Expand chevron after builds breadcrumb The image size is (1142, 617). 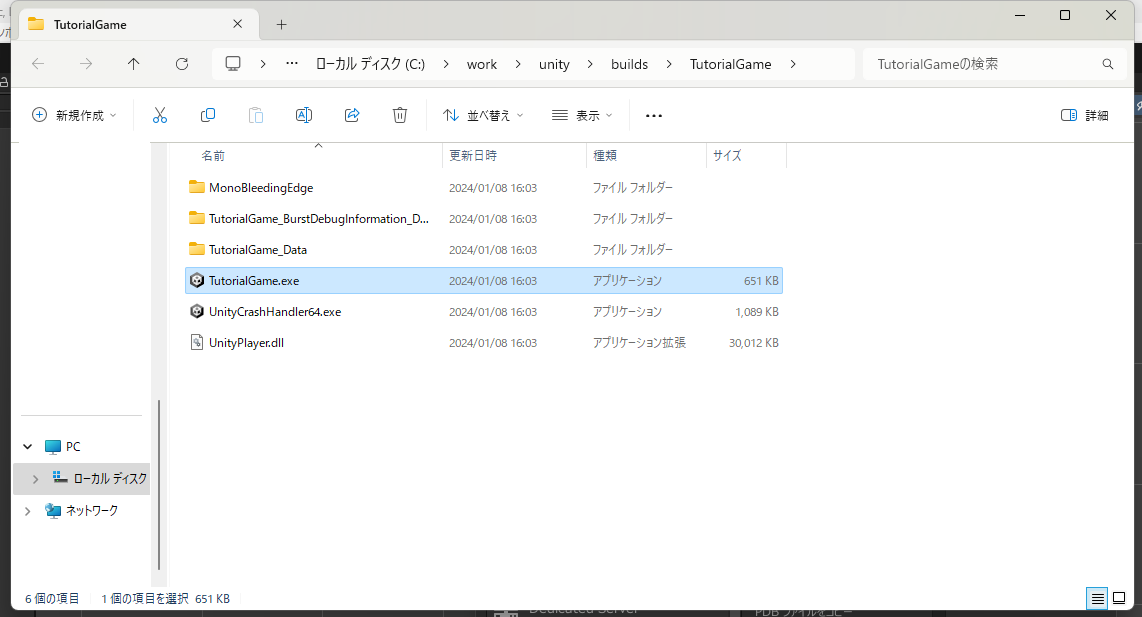(x=669, y=64)
